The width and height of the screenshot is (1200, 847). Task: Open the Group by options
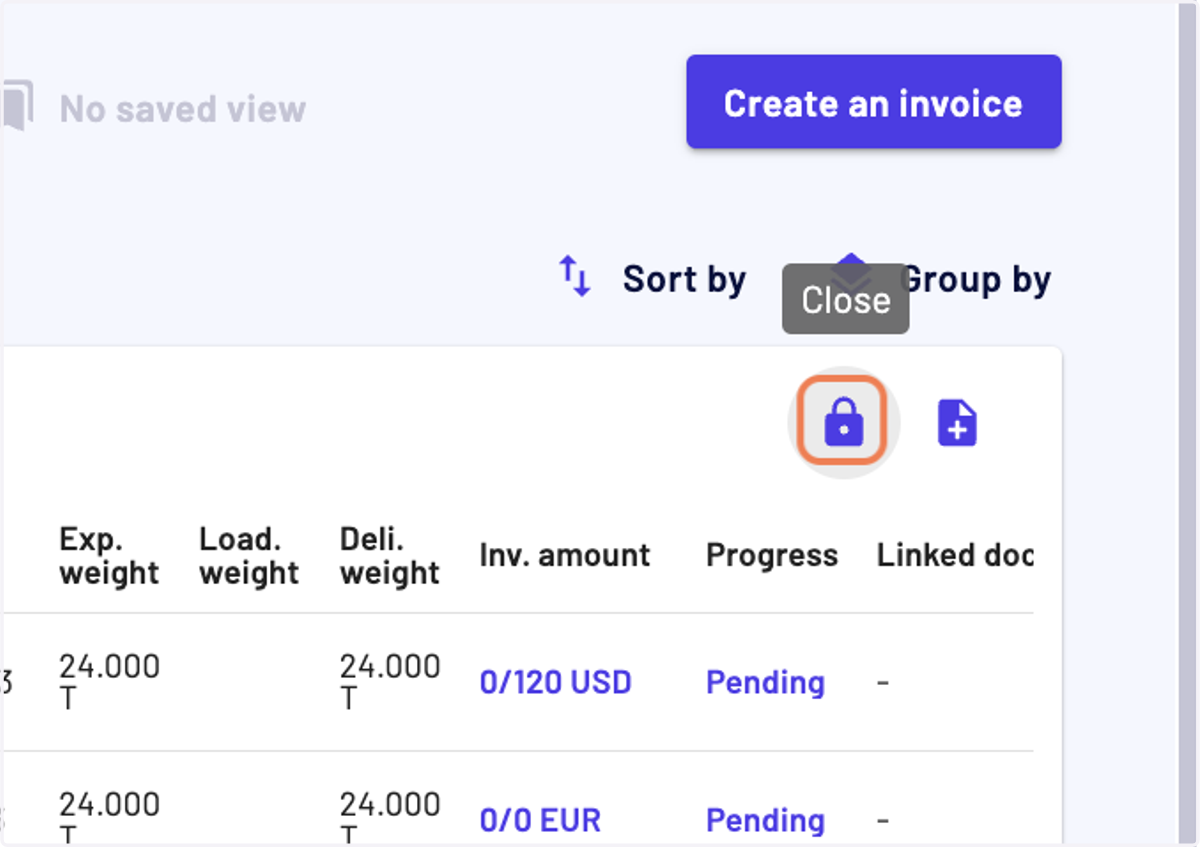pyautogui.click(x=976, y=280)
